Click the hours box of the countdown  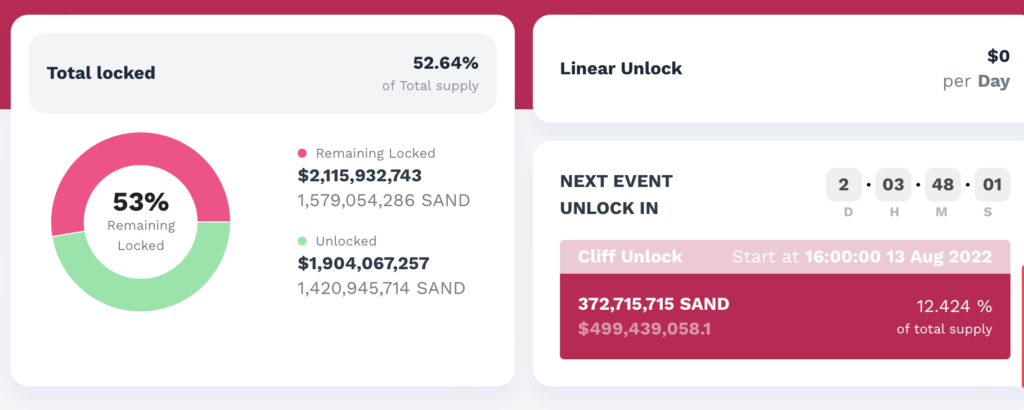click(893, 185)
